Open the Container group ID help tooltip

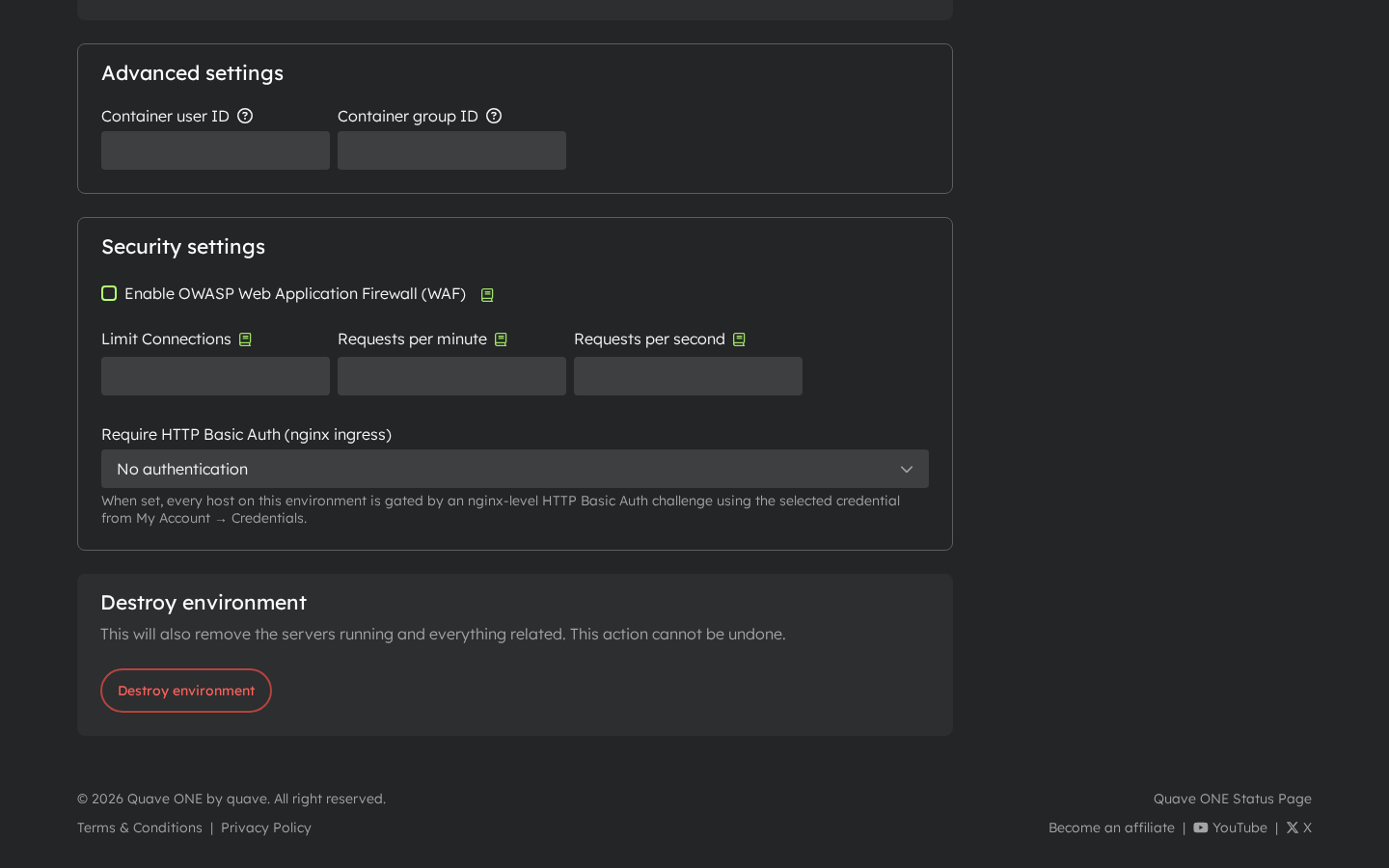pos(494,116)
